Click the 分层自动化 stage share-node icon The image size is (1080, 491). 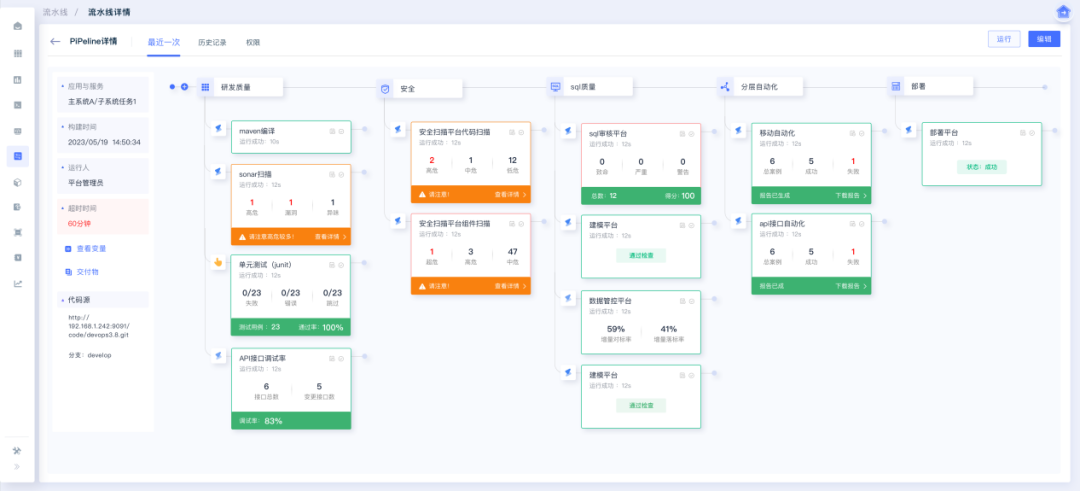click(x=724, y=87)
